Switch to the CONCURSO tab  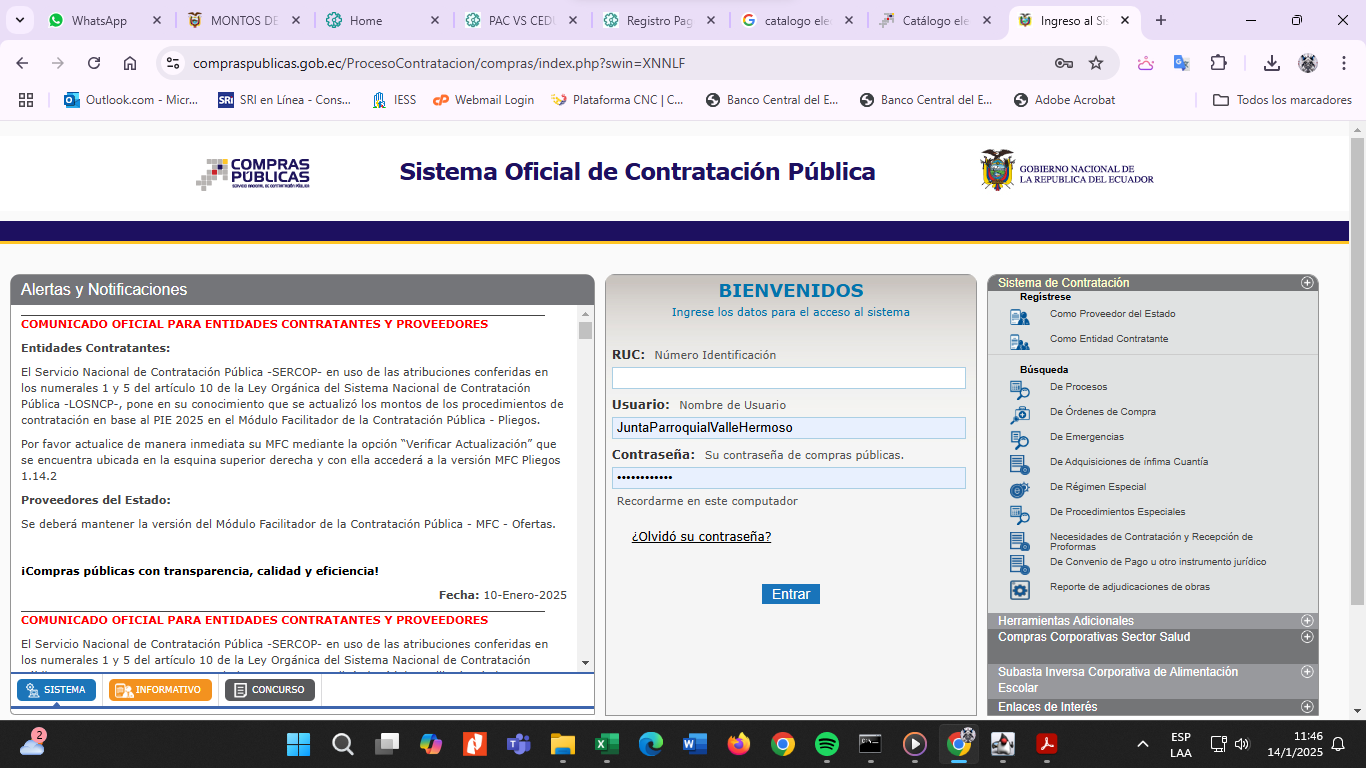pyautogui.click(x=270, y=690)
